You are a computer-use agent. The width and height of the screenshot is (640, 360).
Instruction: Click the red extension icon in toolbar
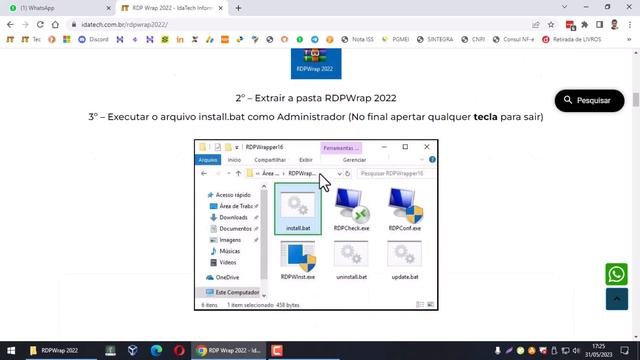click(x=570, y=25)
